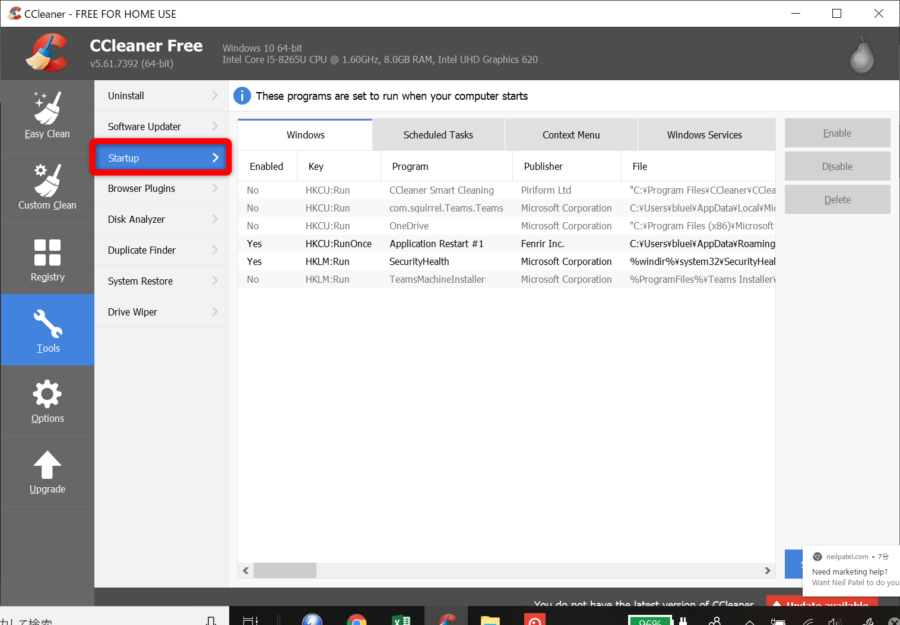Click the chevron beside Disk Analyzer
The height and width of the screenshot is (625, 900).
pos(215,219)
